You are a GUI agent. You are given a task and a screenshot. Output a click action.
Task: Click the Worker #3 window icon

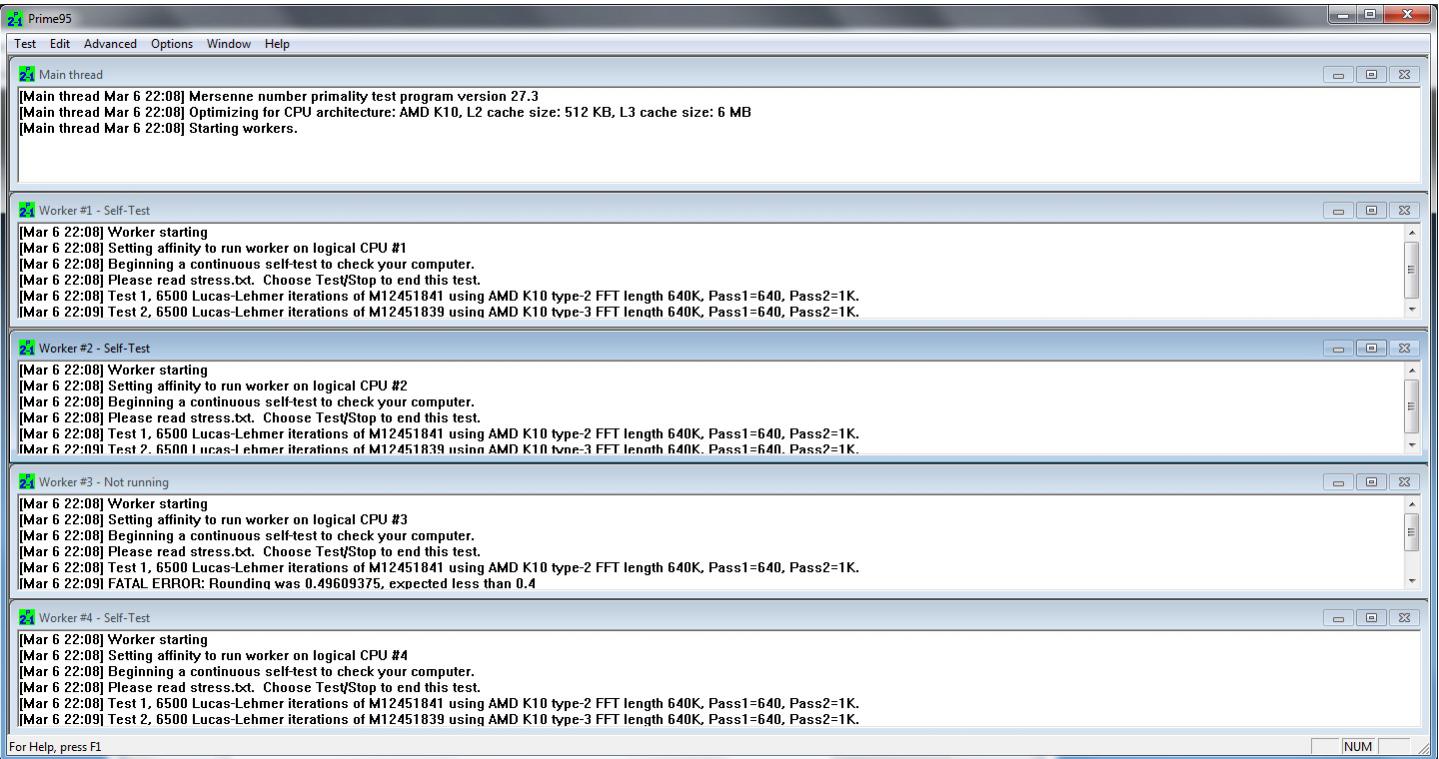click(27, 482)
